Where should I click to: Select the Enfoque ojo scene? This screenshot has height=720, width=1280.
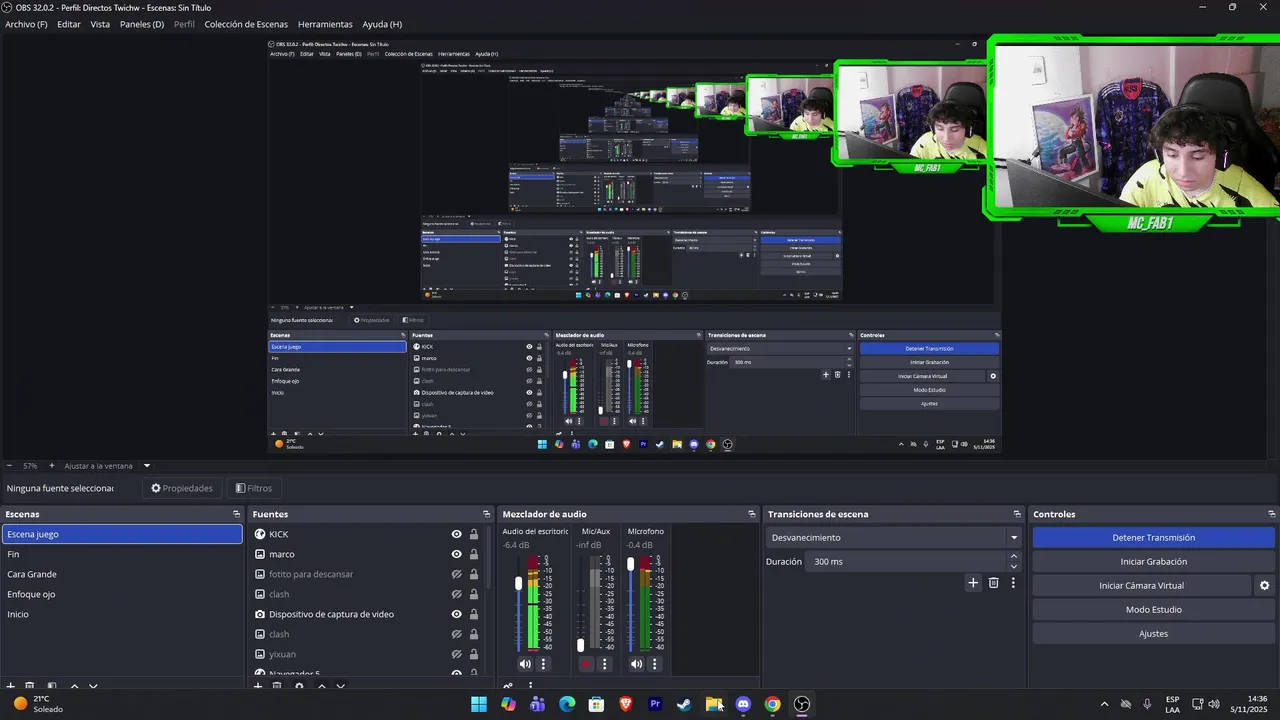coord(122,594)
